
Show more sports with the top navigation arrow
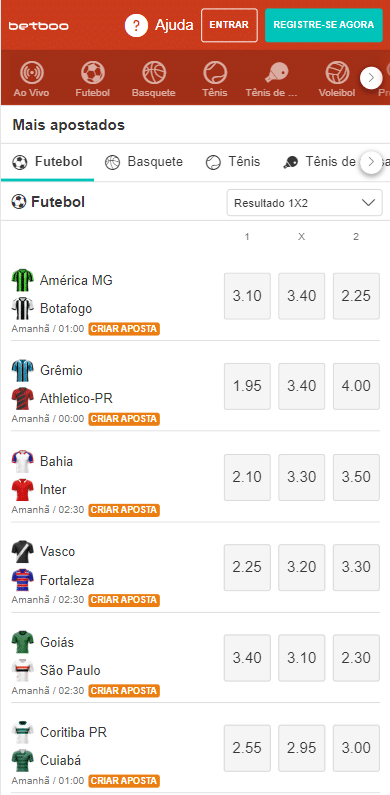click(371, 78)
